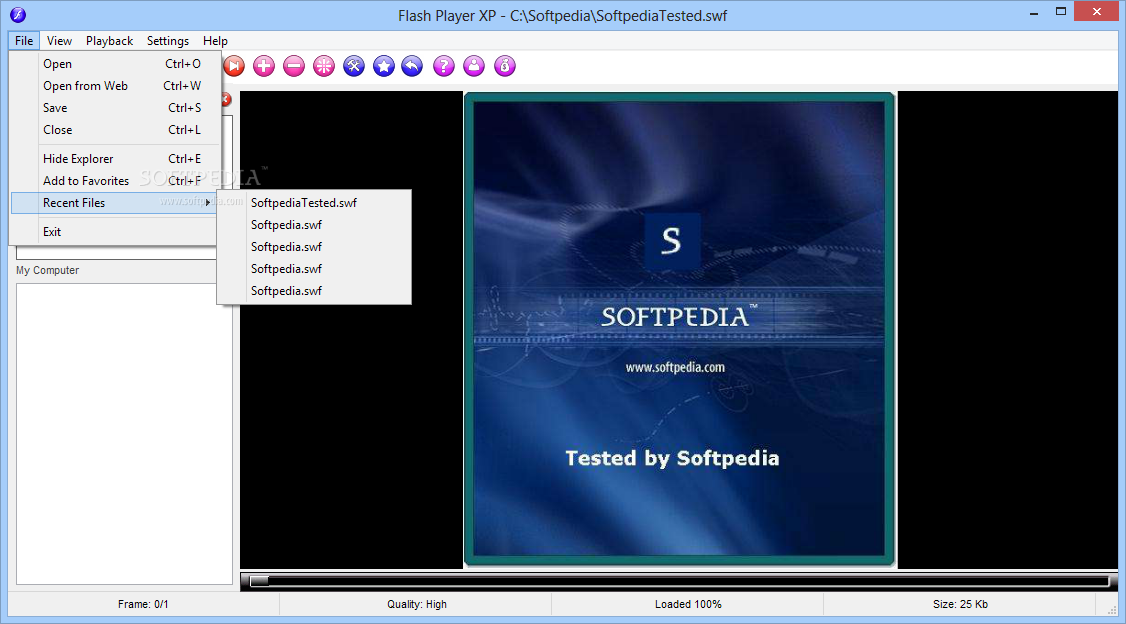Click inside the playback seek bar track
The image size is (1126, 624).
coord(679,581)
